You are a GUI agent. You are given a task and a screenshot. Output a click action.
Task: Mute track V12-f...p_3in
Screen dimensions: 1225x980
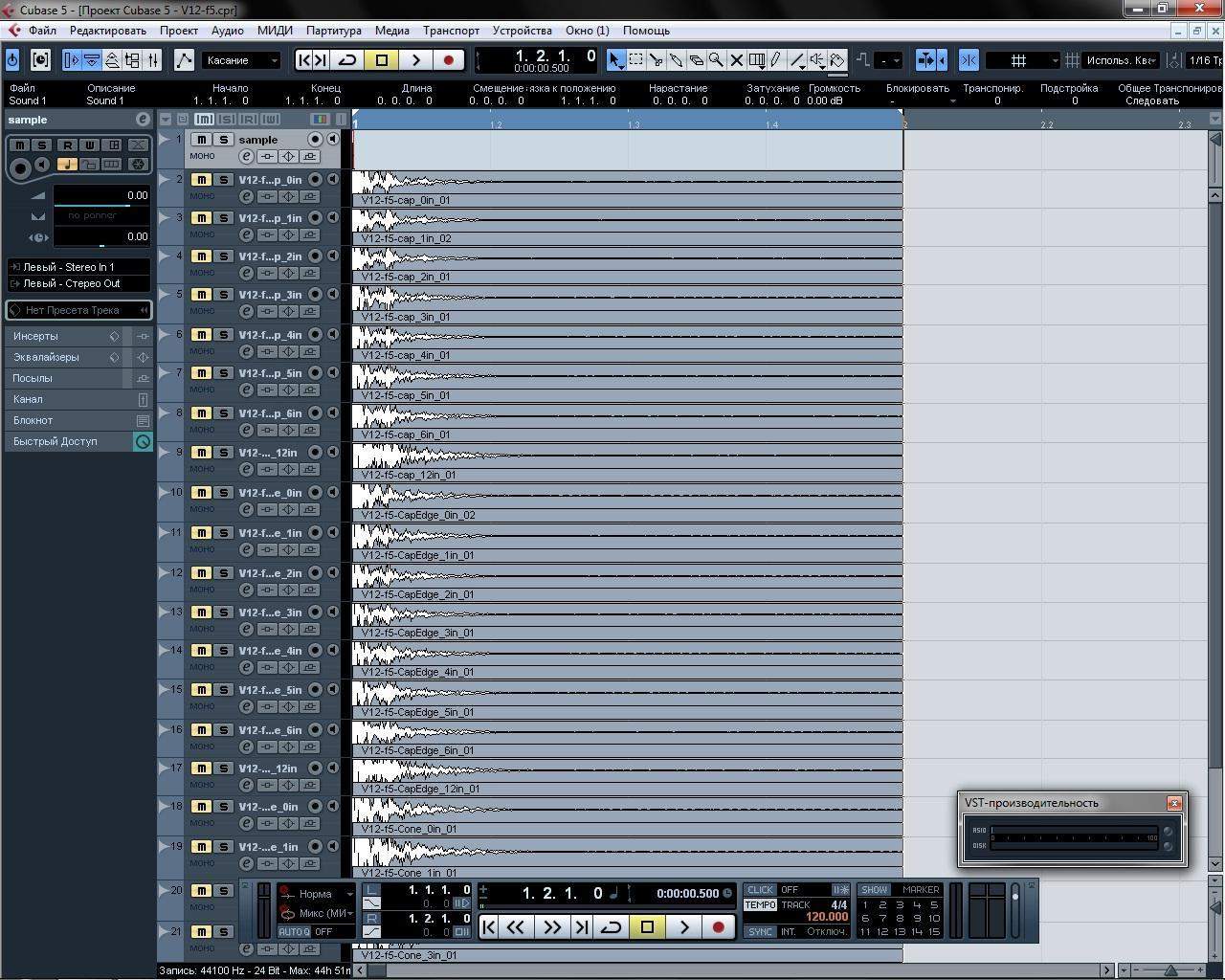tap(201, 295)
